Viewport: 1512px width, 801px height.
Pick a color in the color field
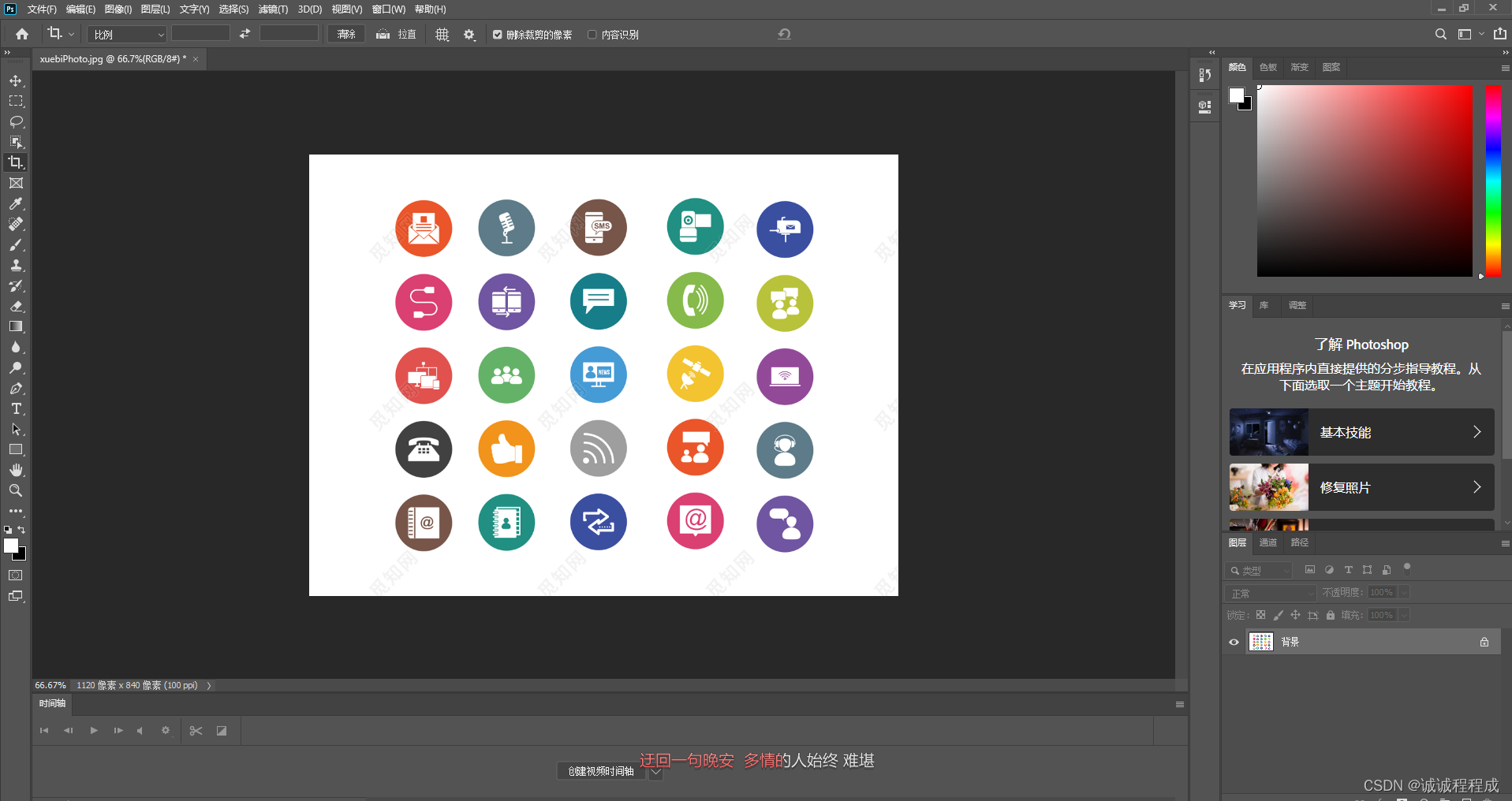click(1365, 181)
